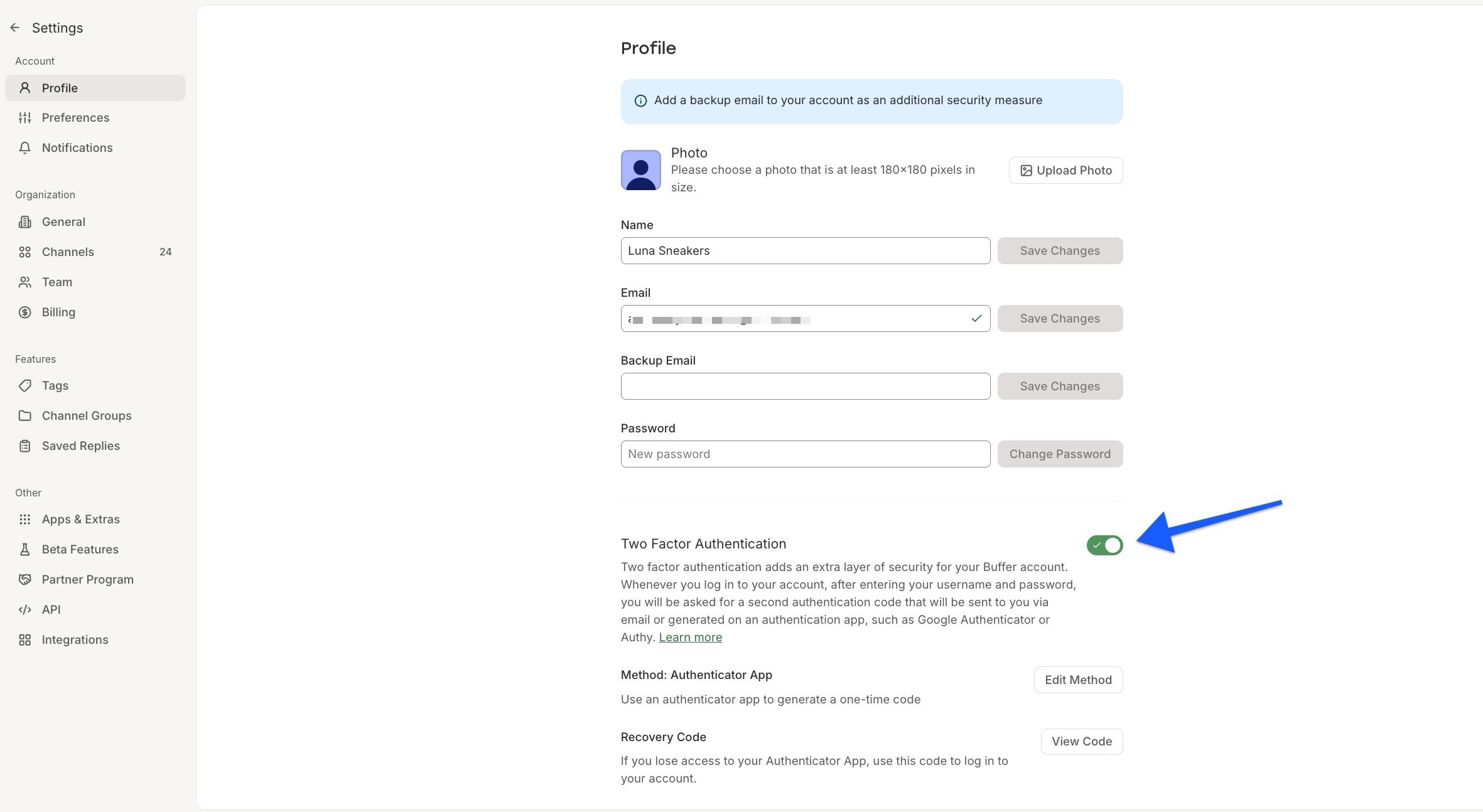Open Preferences settings via sliders icon
This screenshot has width=1483, height=812.
pos(25,117)
